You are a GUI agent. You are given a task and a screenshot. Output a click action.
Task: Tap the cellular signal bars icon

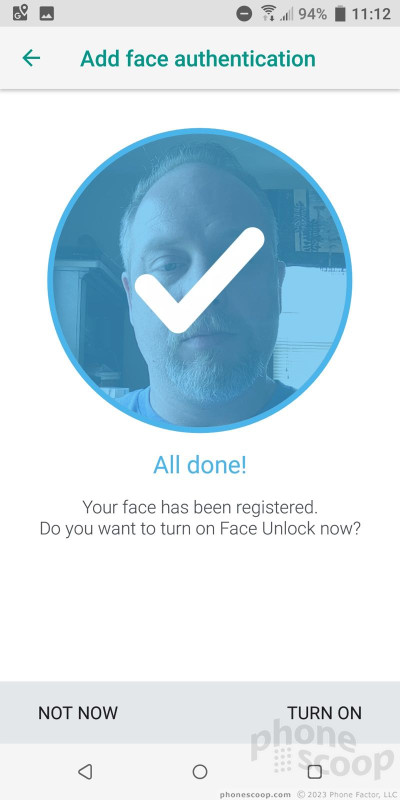286,14
